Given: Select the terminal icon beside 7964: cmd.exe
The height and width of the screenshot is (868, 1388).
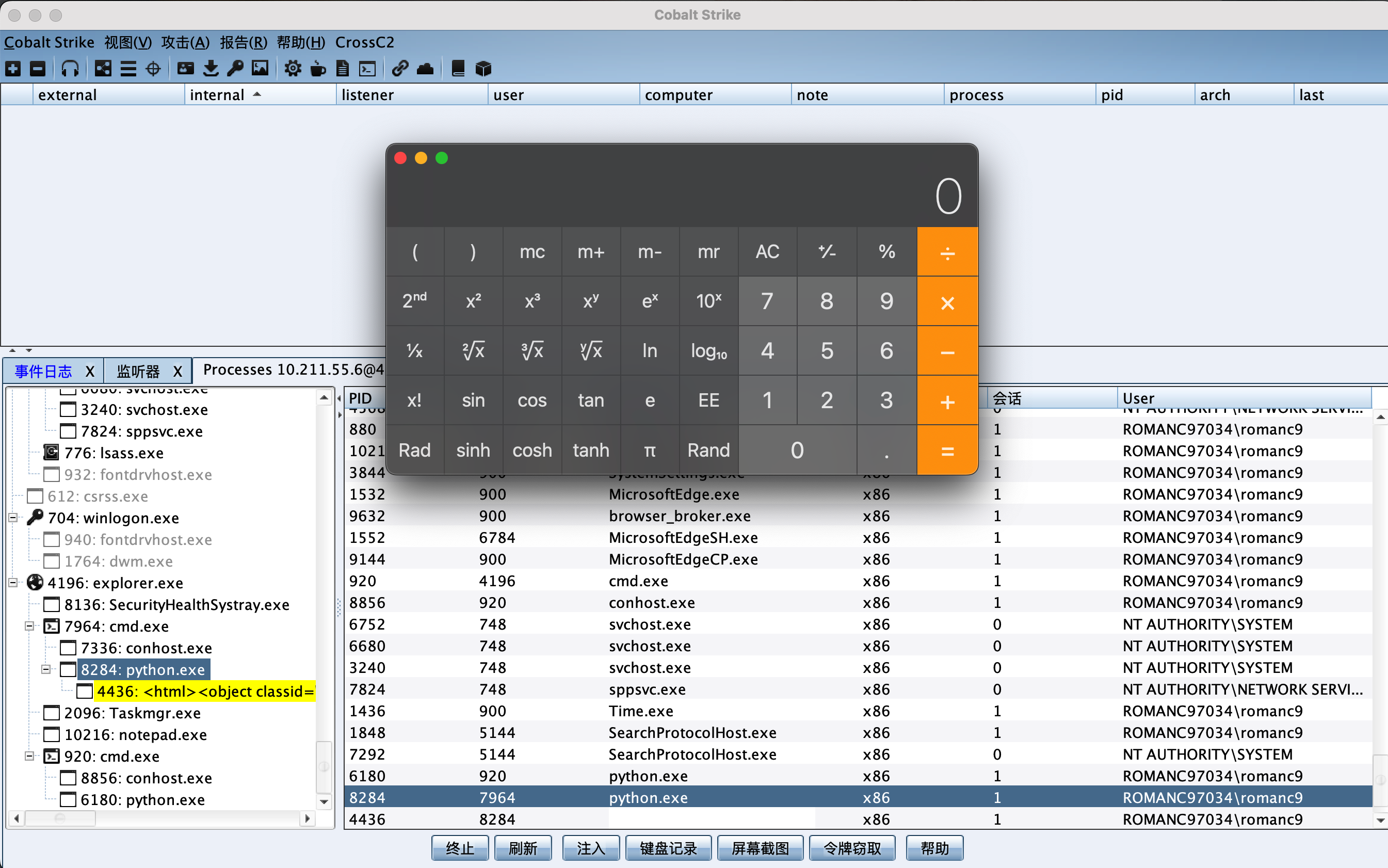Looking at the screenshot, I should pos(52,626).
